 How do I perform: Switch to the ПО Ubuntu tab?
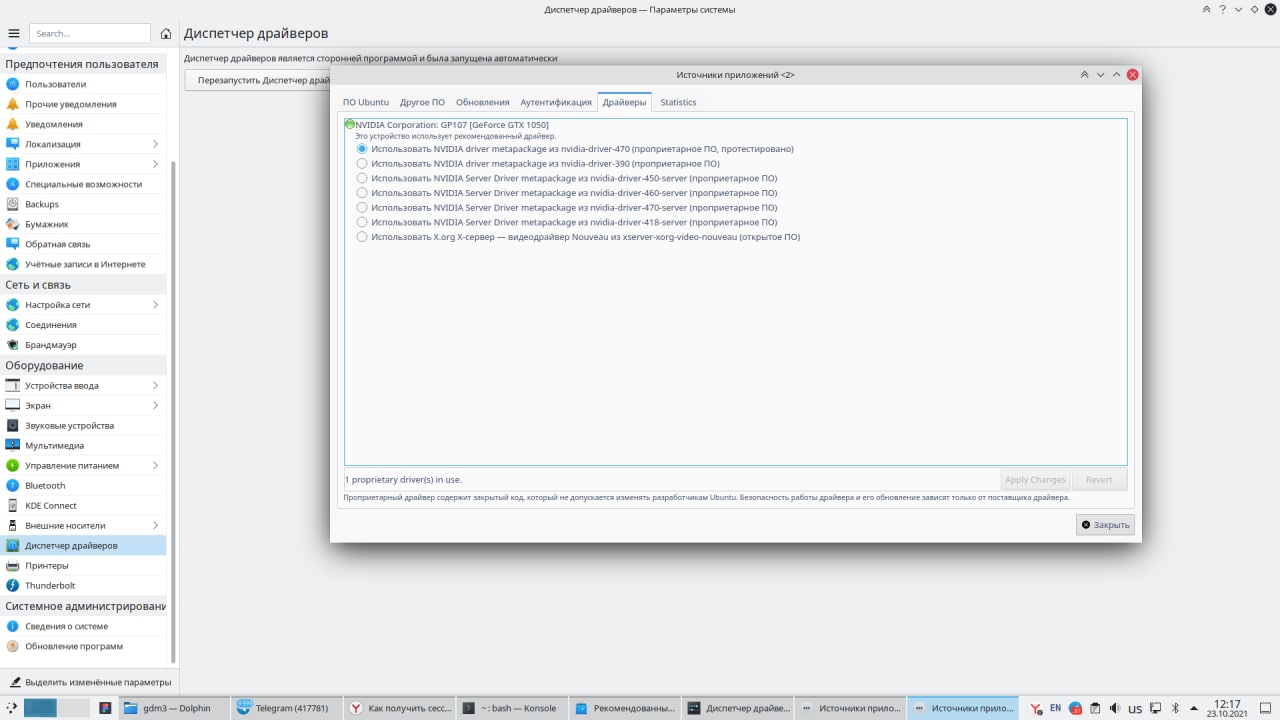pos(366,102)
